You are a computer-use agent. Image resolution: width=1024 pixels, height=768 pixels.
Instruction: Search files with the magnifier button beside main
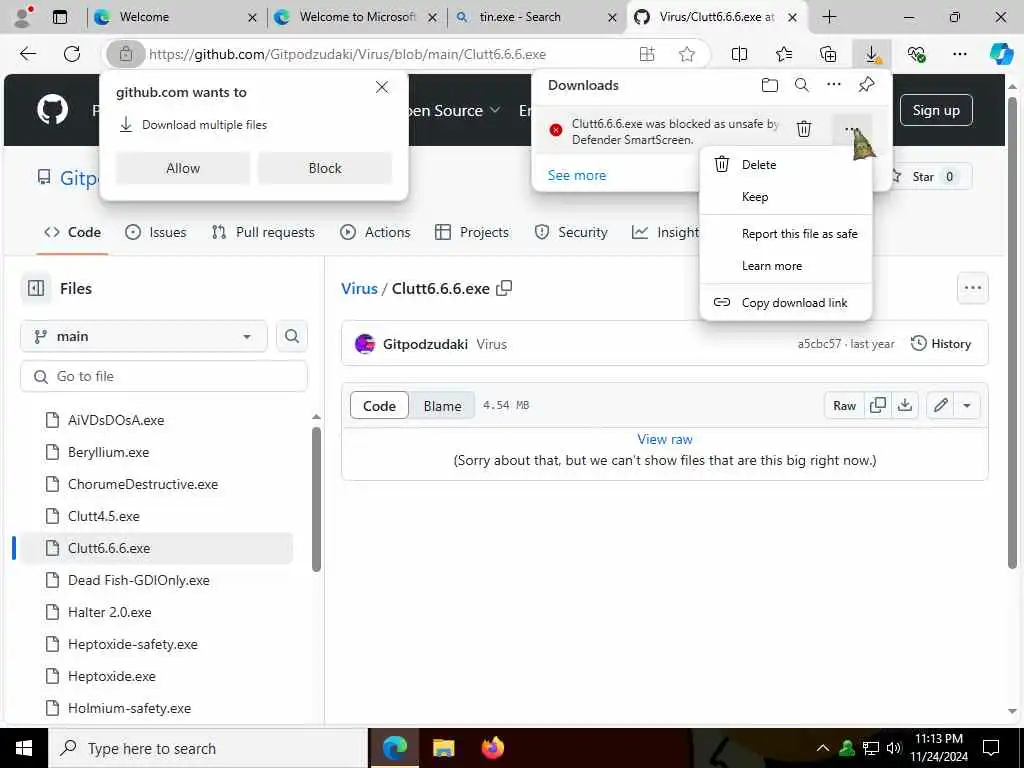pyautogui.click(x=291, y=336)
